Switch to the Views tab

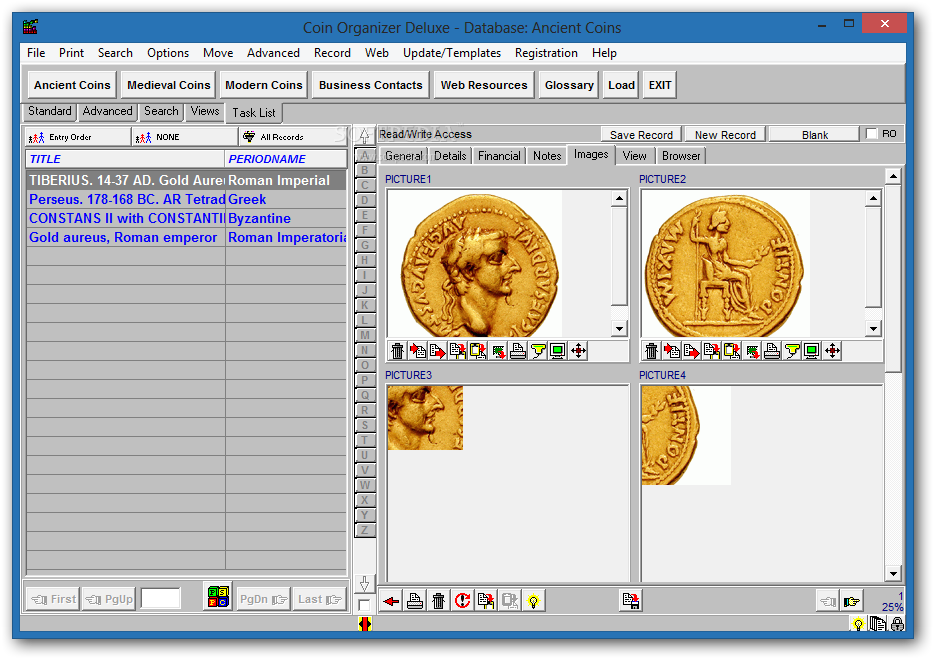point(205,111)
